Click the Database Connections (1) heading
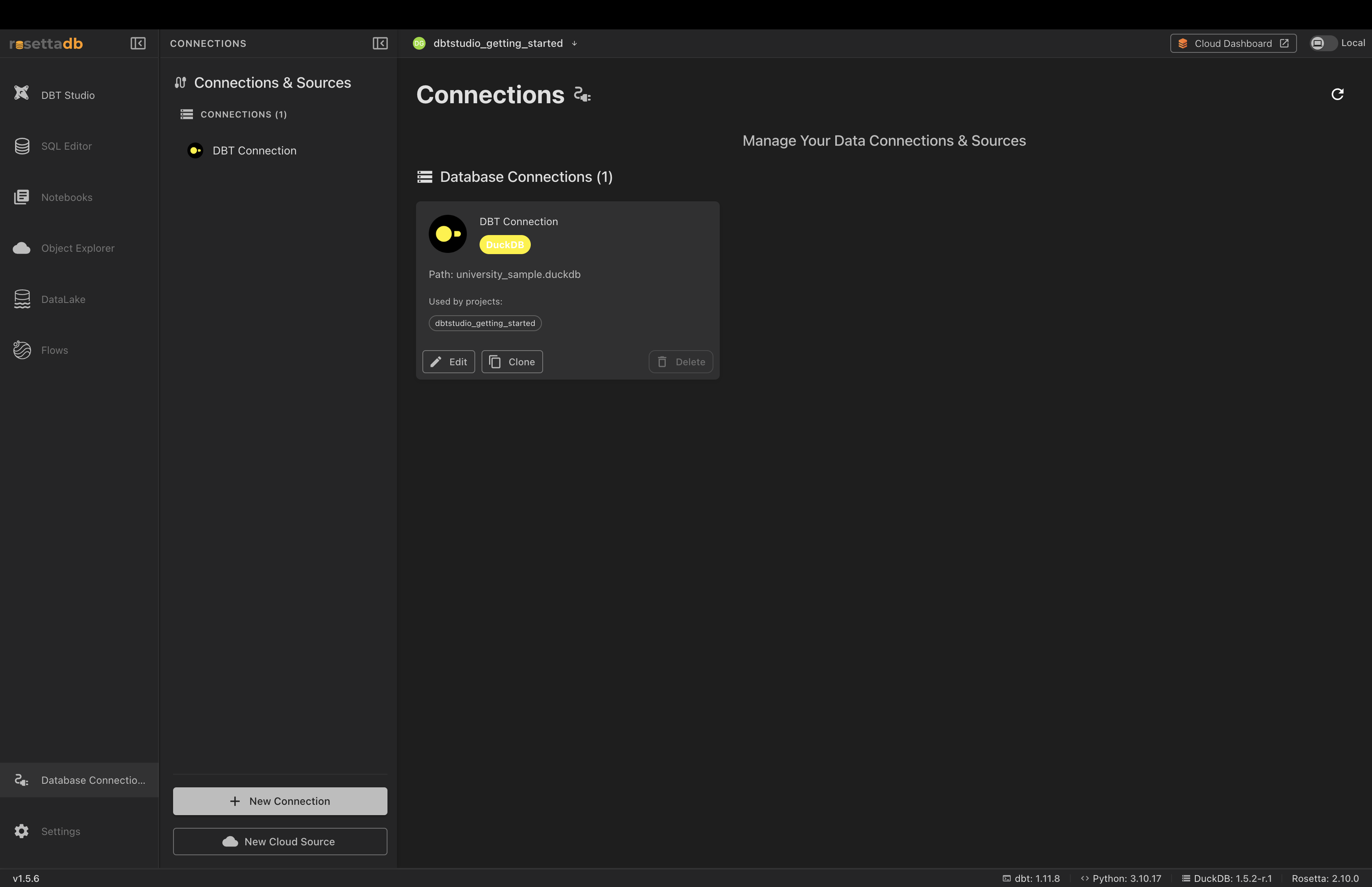The height and width of the screenshot is (887, 1372). pyautogui.click(x=526, y=177)
